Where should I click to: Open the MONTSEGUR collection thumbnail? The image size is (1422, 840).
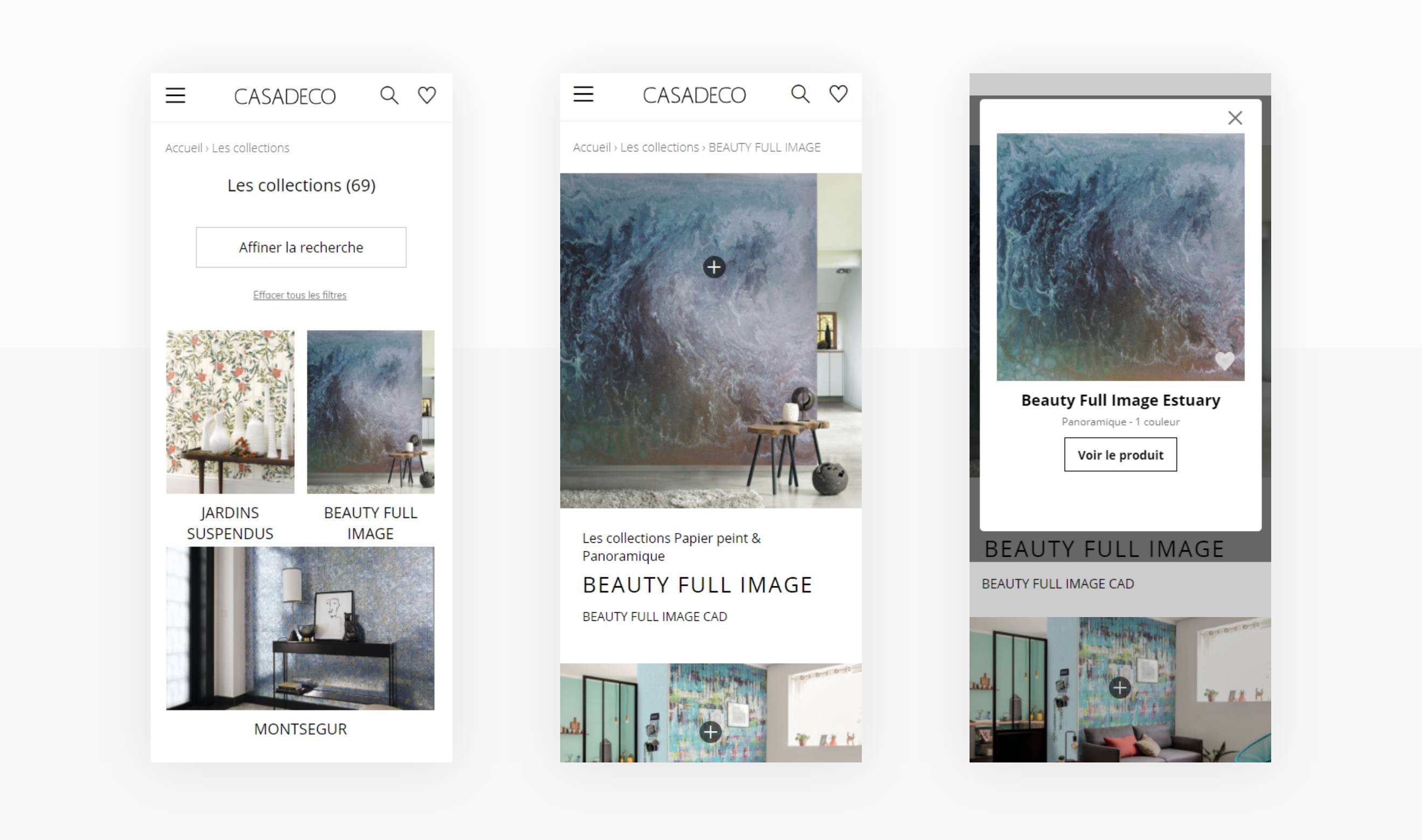tap(300, 628)
